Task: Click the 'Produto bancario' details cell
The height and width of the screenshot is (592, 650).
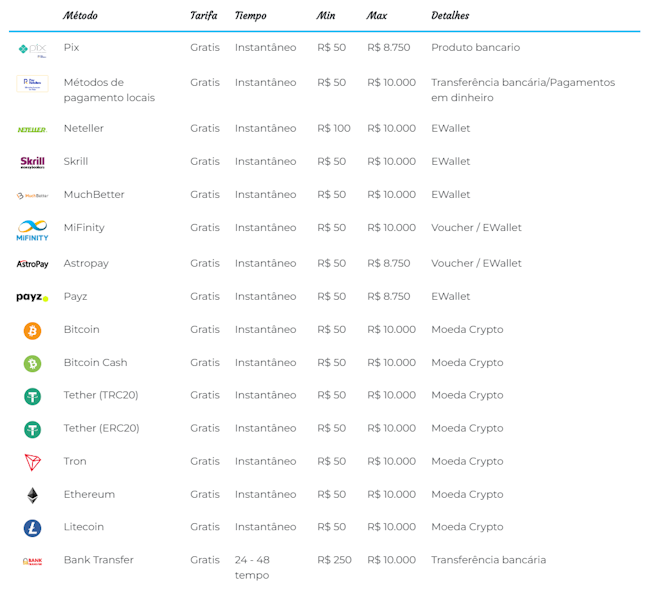Action: [x=475, y=47]
